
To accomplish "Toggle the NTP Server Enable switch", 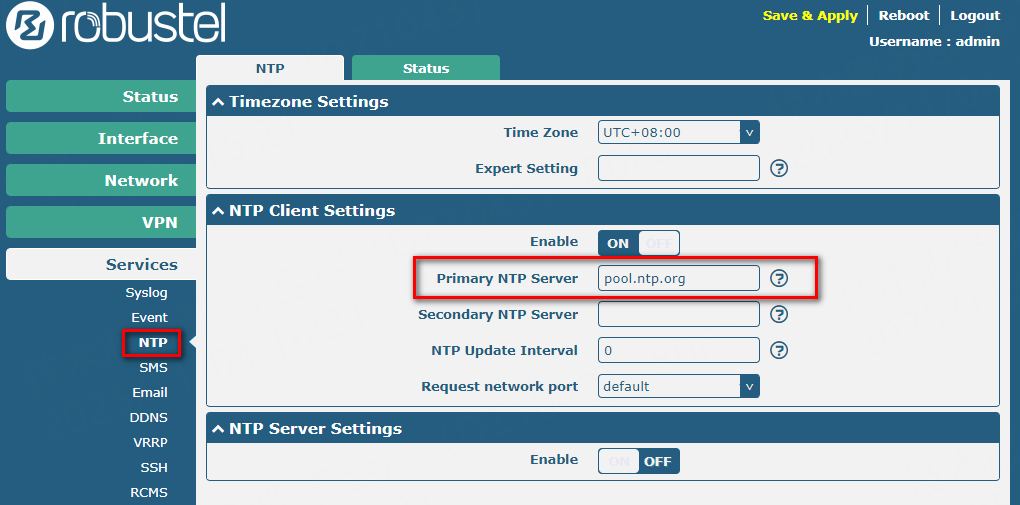I will (638, 461).
